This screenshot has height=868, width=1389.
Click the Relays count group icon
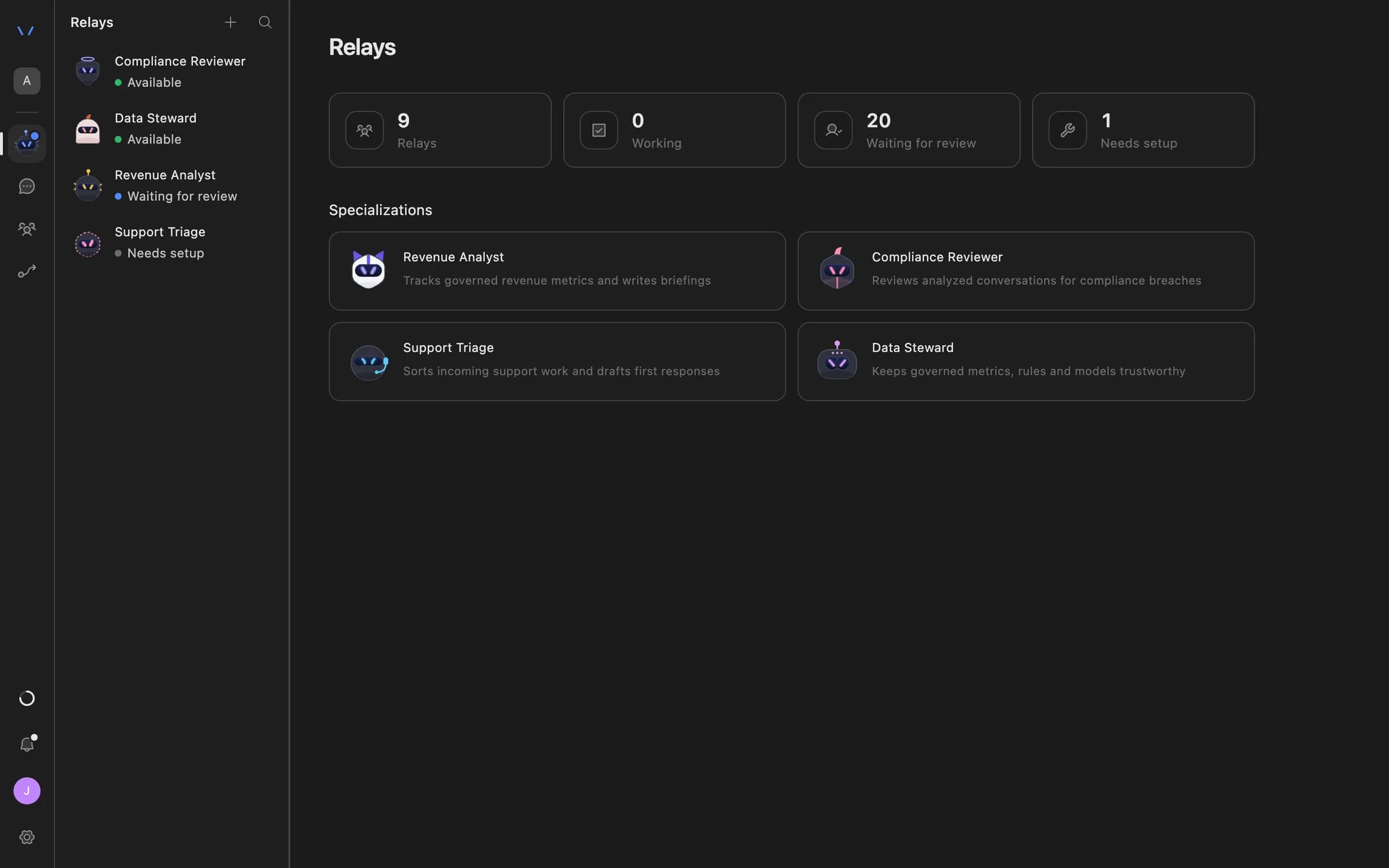[x=365, y=130]
